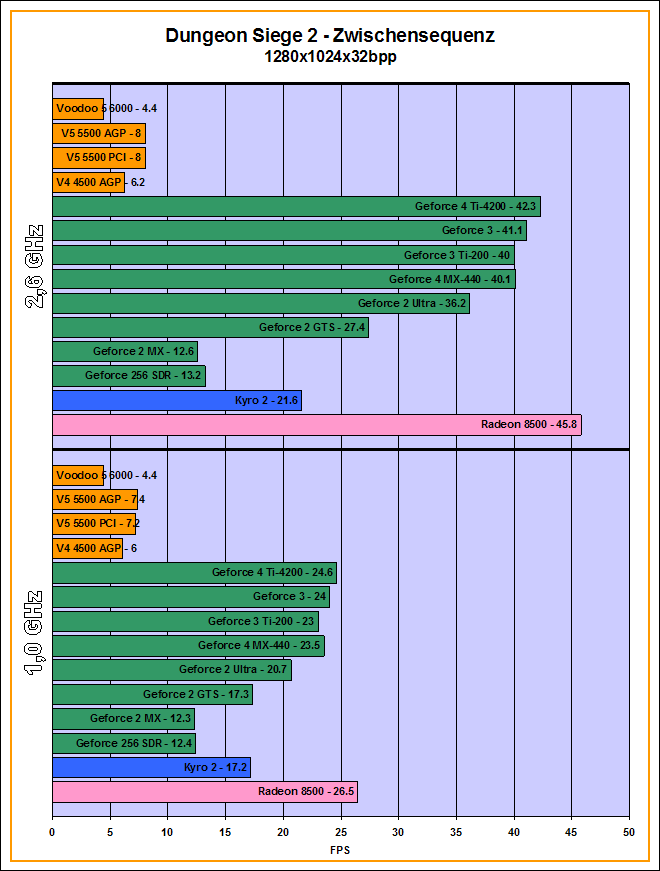Viewport: 660px width, 871px height.
Task: Click the orange V4 4500 AGP - 6.2 bar
Action: (88, 182)
